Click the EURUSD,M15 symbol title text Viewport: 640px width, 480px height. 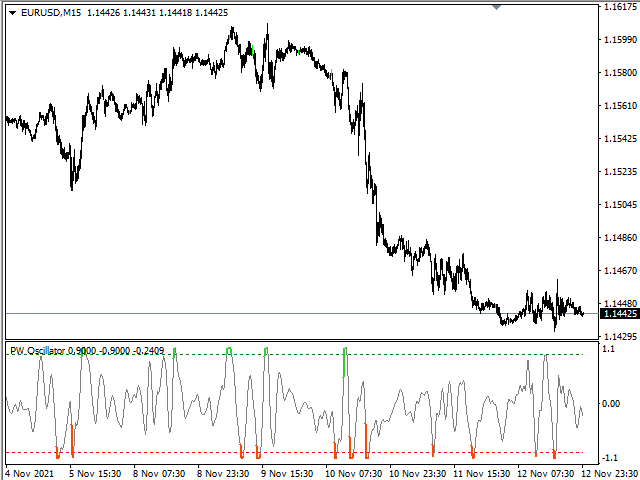point(51,13)
